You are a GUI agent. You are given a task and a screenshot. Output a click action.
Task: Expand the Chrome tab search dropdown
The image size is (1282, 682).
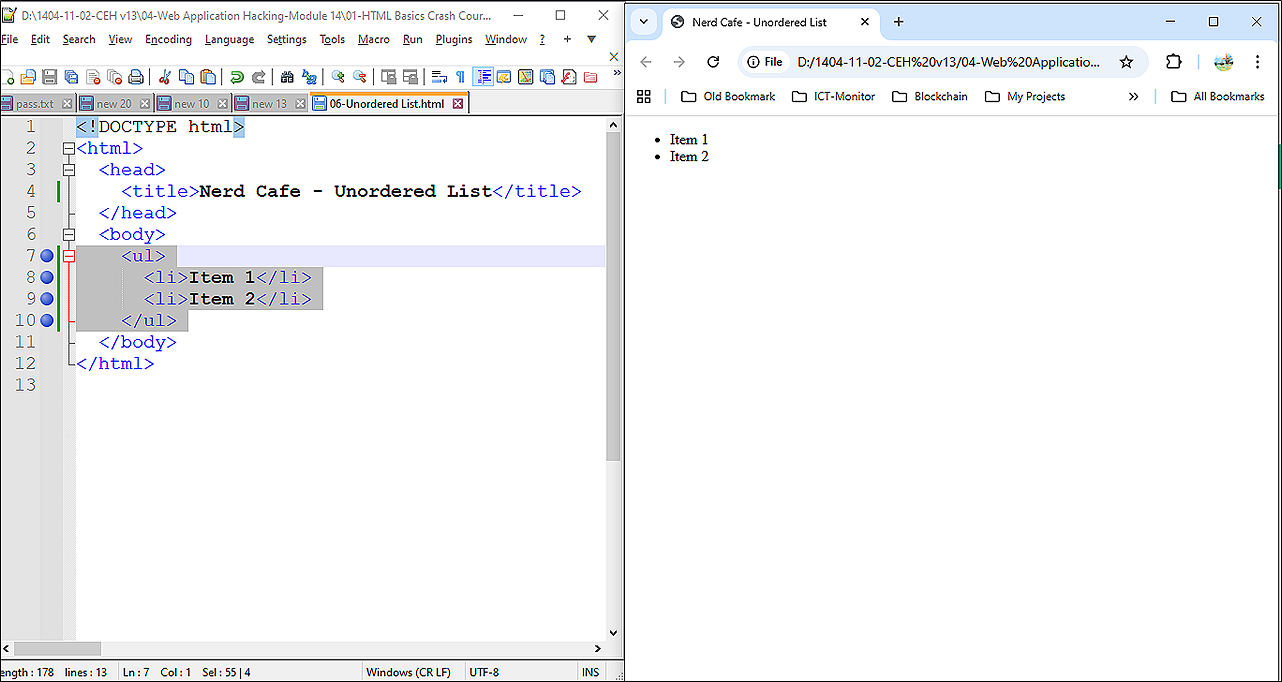(644, 22)
